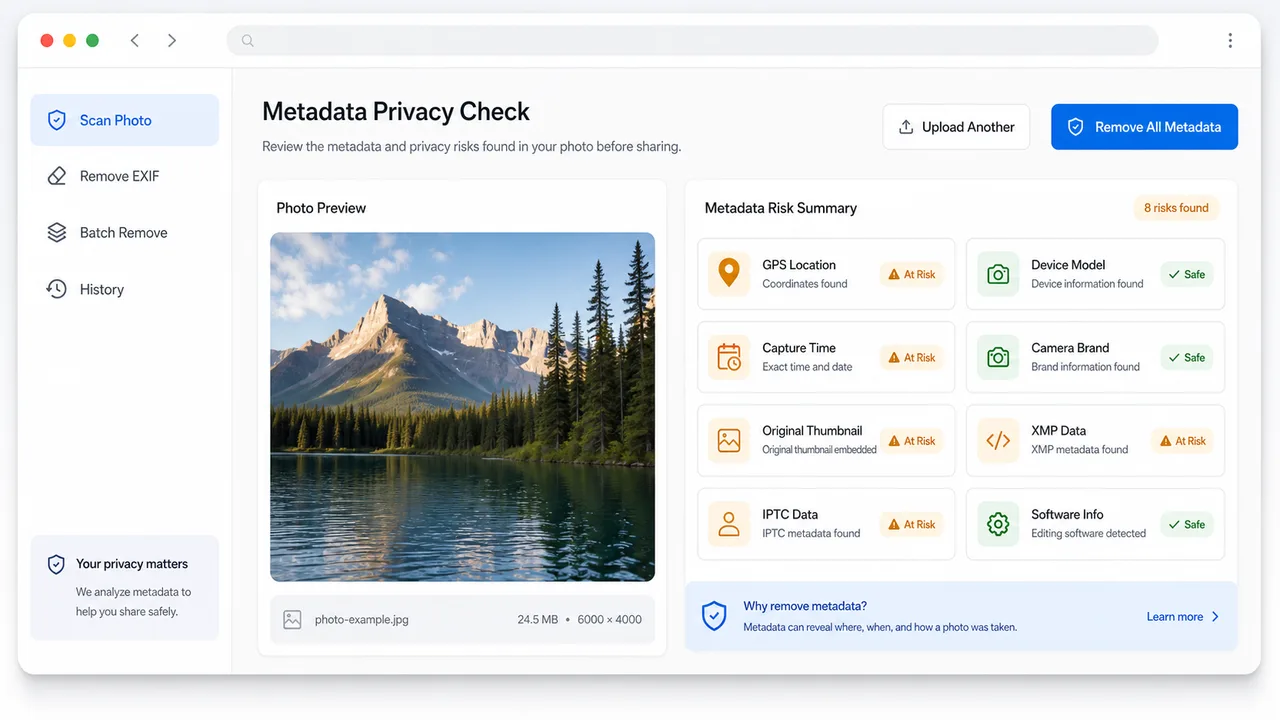1280x720 pixels.
Task: Open the three-dot browser menu
Action: point(1230,41)
